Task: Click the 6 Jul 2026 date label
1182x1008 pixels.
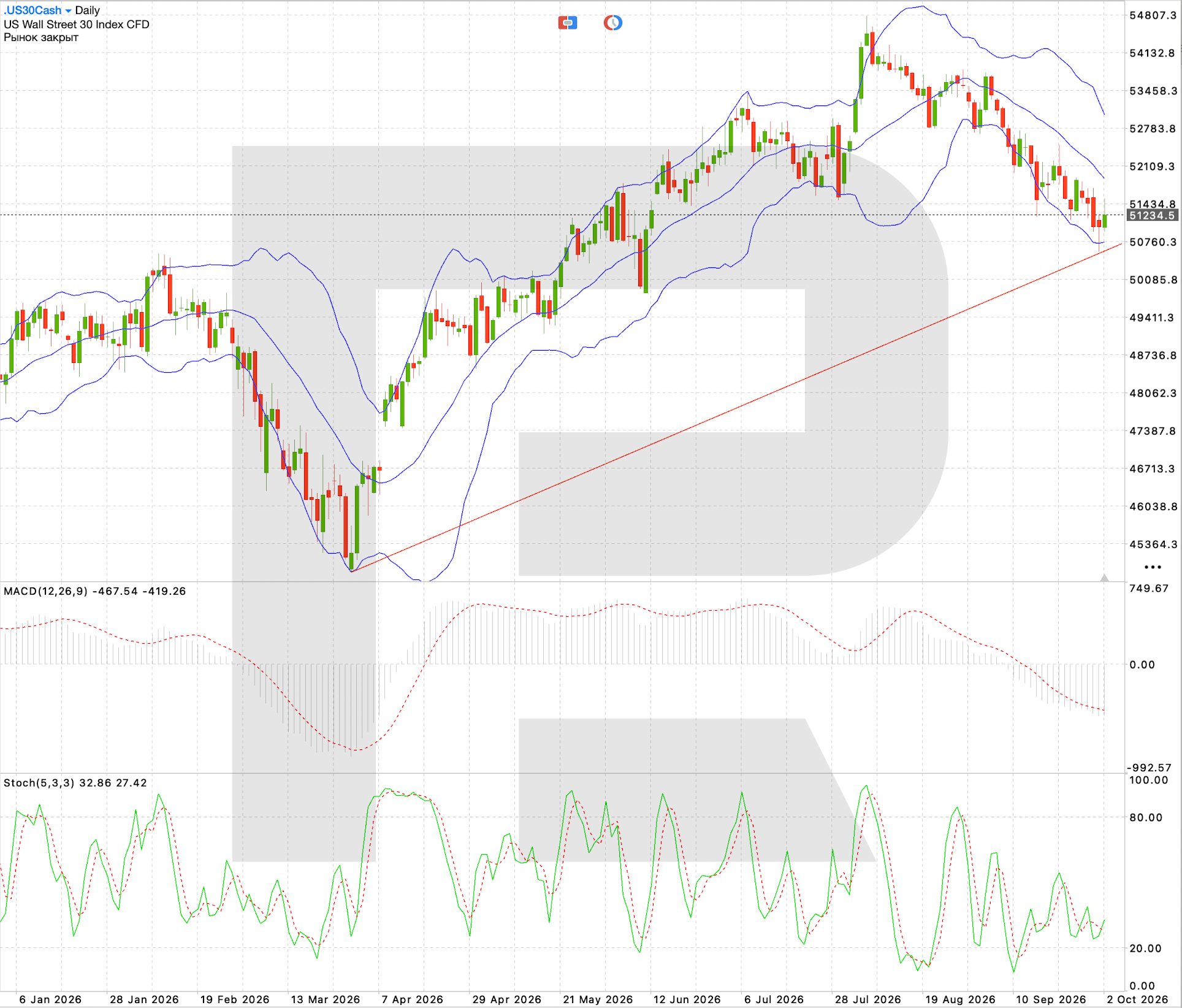Action: 774,999
